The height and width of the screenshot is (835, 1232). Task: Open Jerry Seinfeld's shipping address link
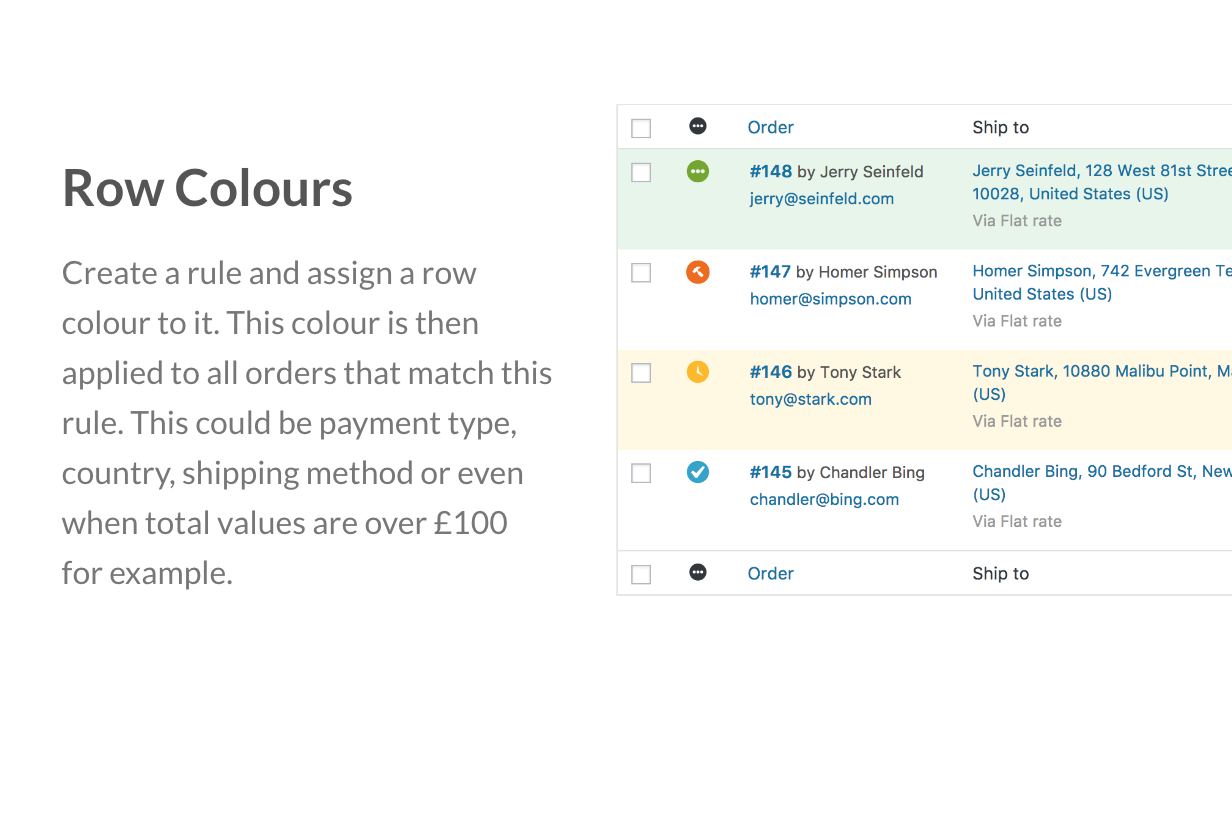point(1102,182)
